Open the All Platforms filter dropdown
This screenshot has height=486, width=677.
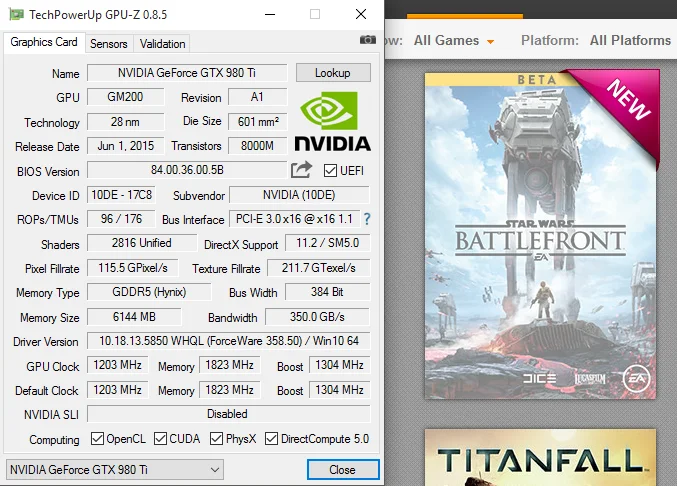point(630,41)
